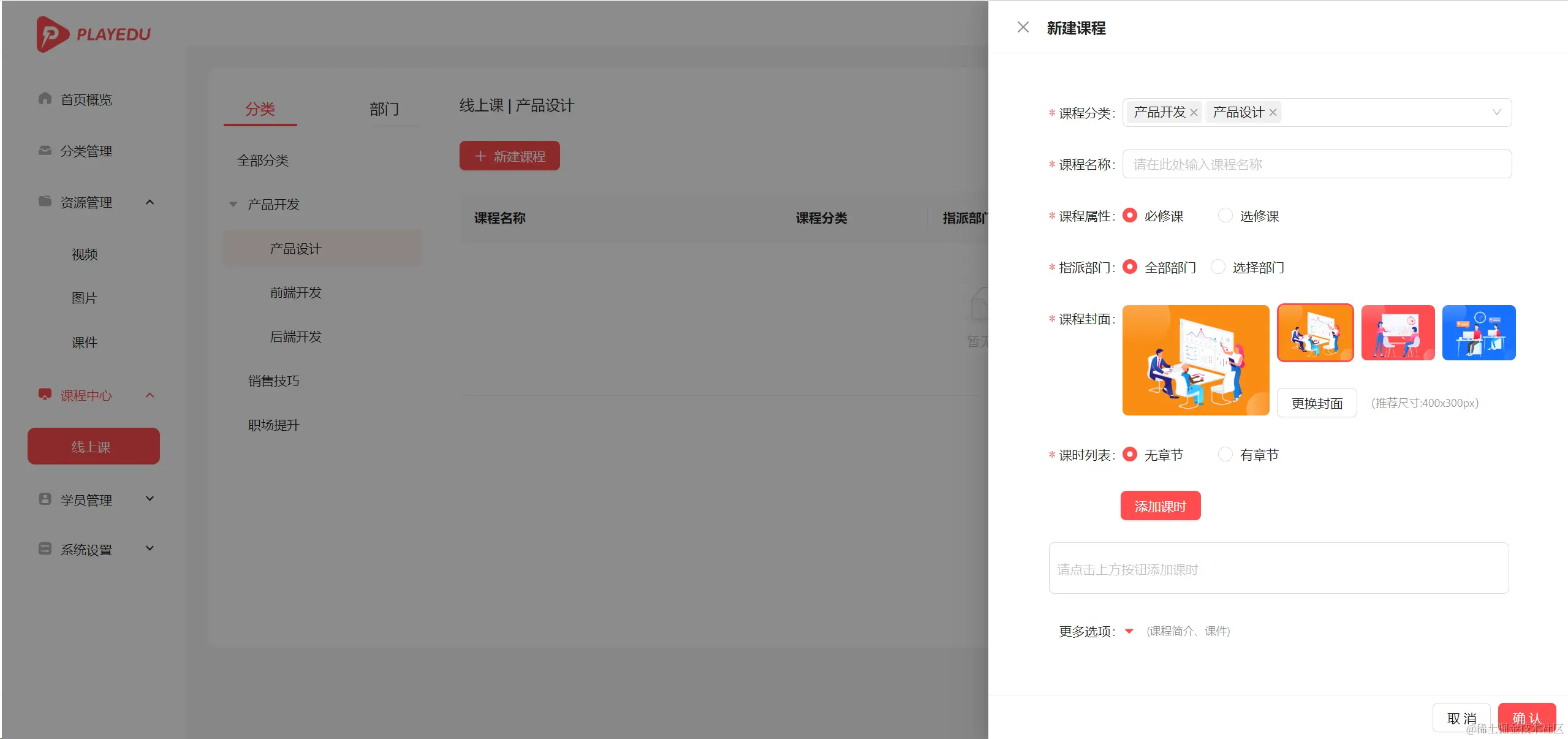Collapse the 产品开发 category tree

[232, 204]
